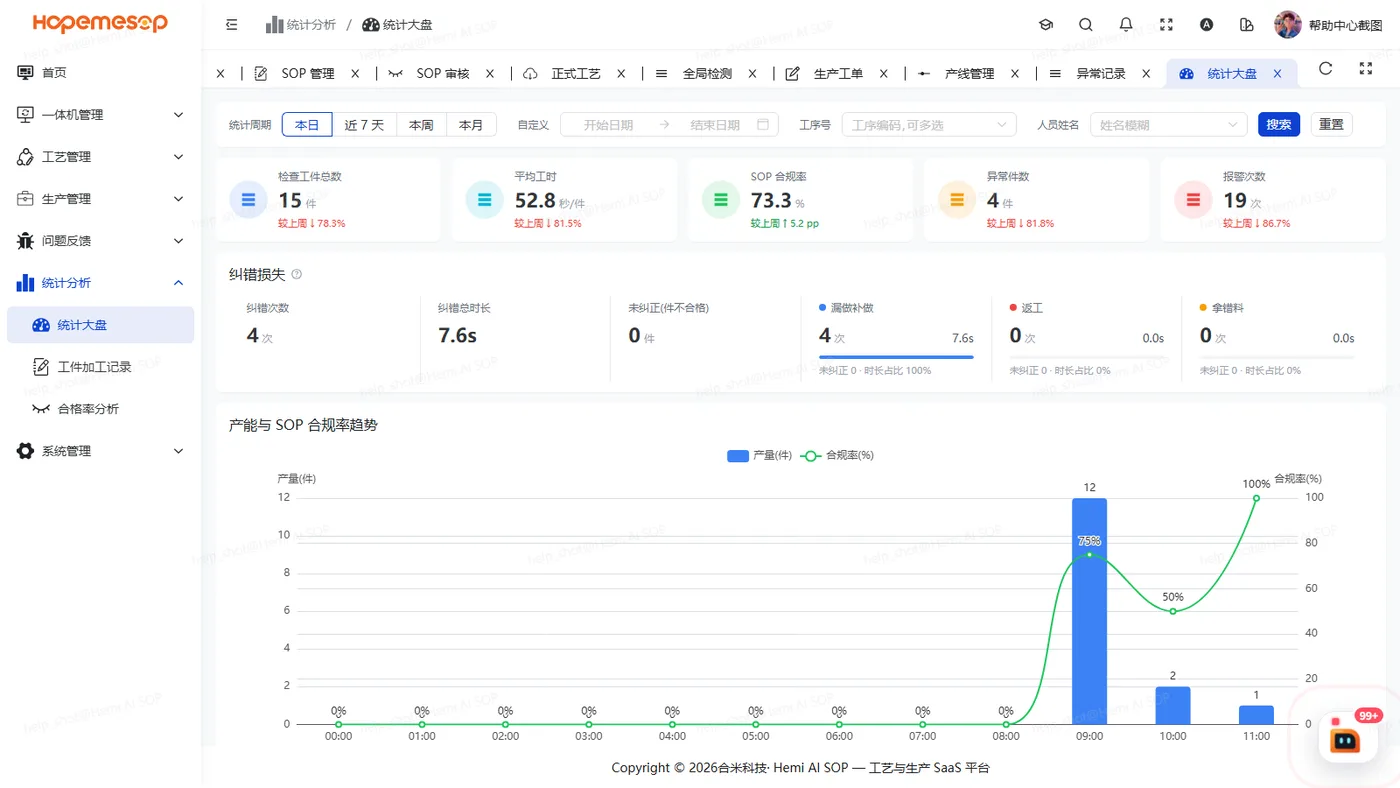Viewport: 1400px width, 788px height.
Task: Open the 人员姓名 dropdown
Action: 1169,125
